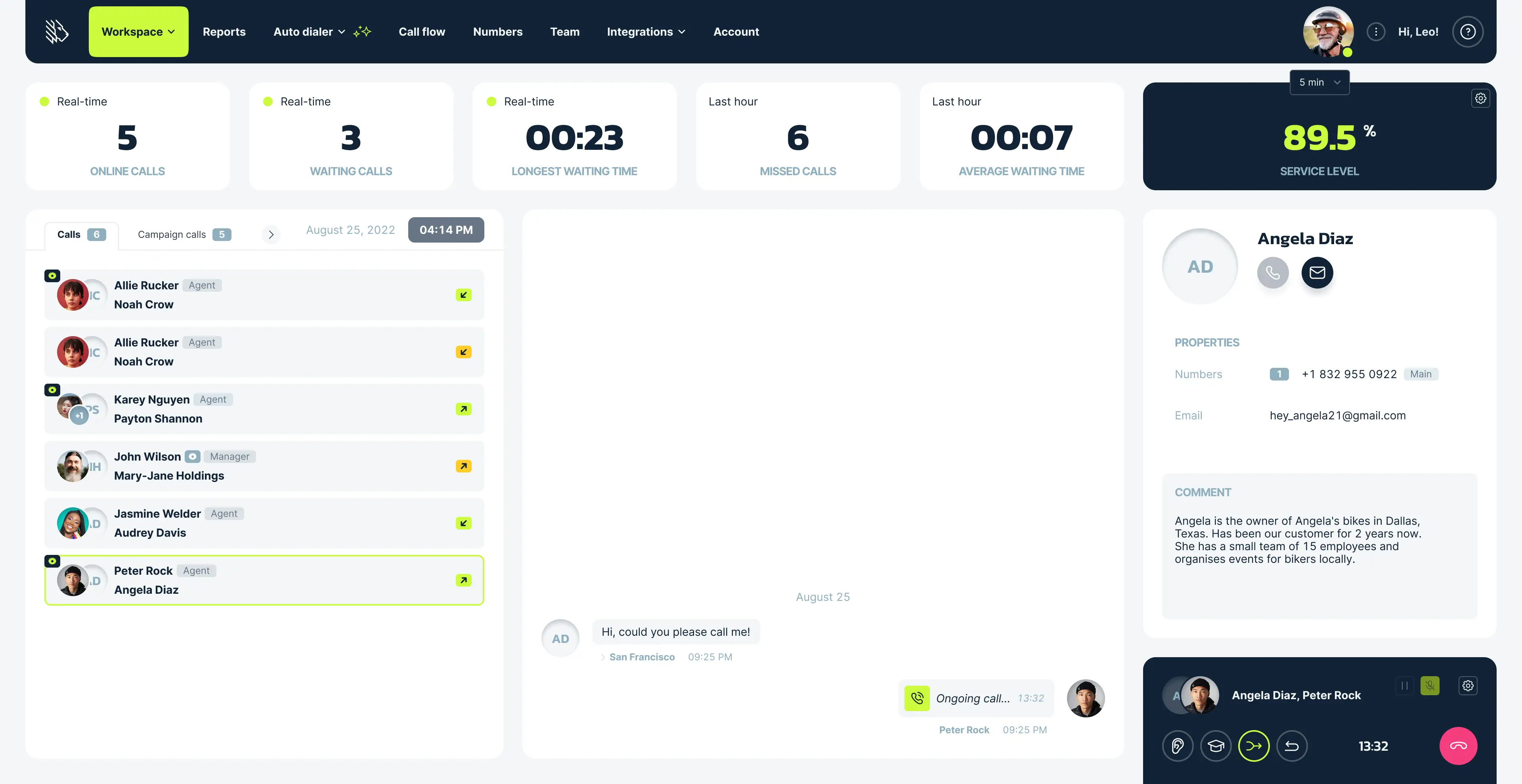
Task: Click the outgoing arrow on Peter Rock call
Action: pyautogui.click(x=463, y=580)
